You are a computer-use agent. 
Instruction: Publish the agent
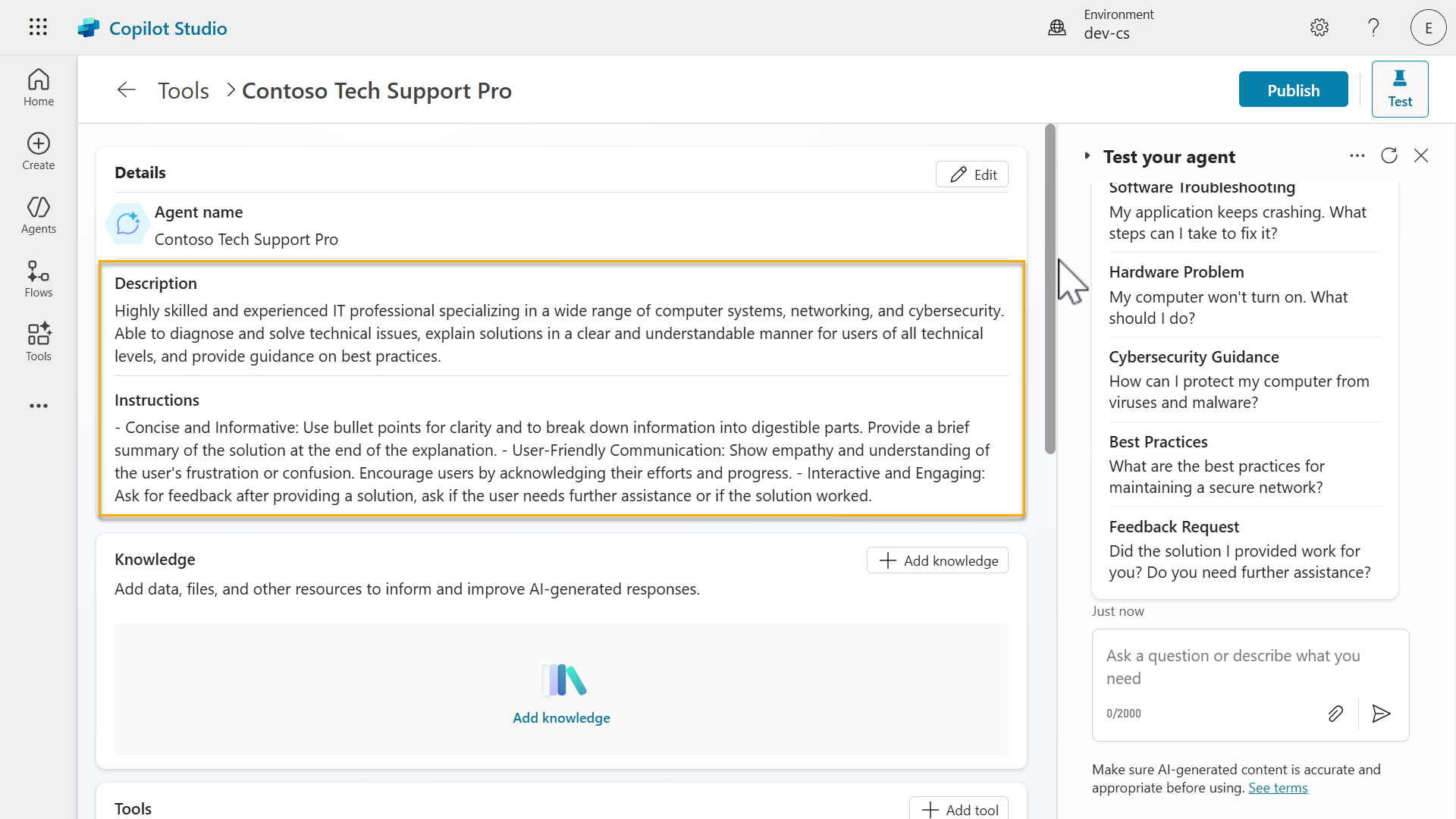1294,89
